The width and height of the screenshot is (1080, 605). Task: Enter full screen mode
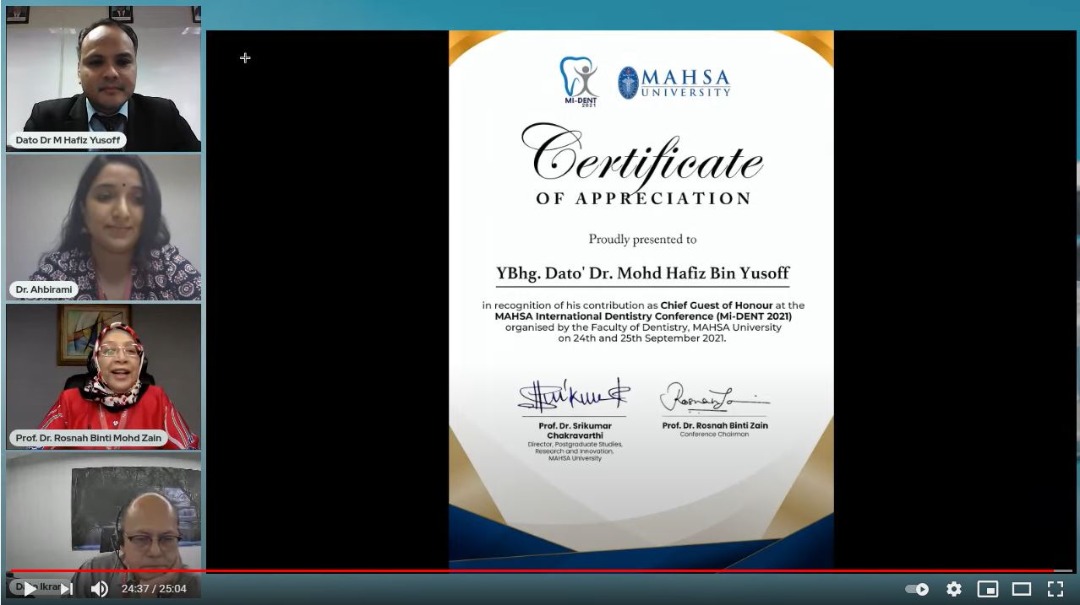[x=1055, y=588]
